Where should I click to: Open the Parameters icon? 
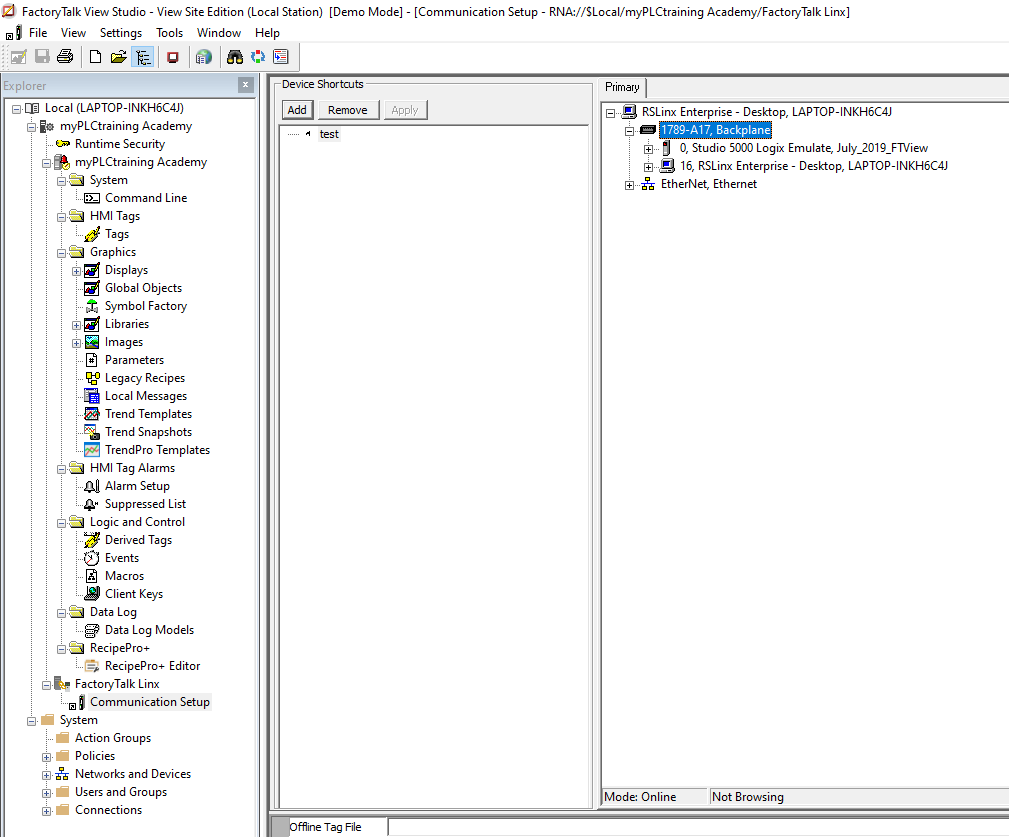point(92,360)
